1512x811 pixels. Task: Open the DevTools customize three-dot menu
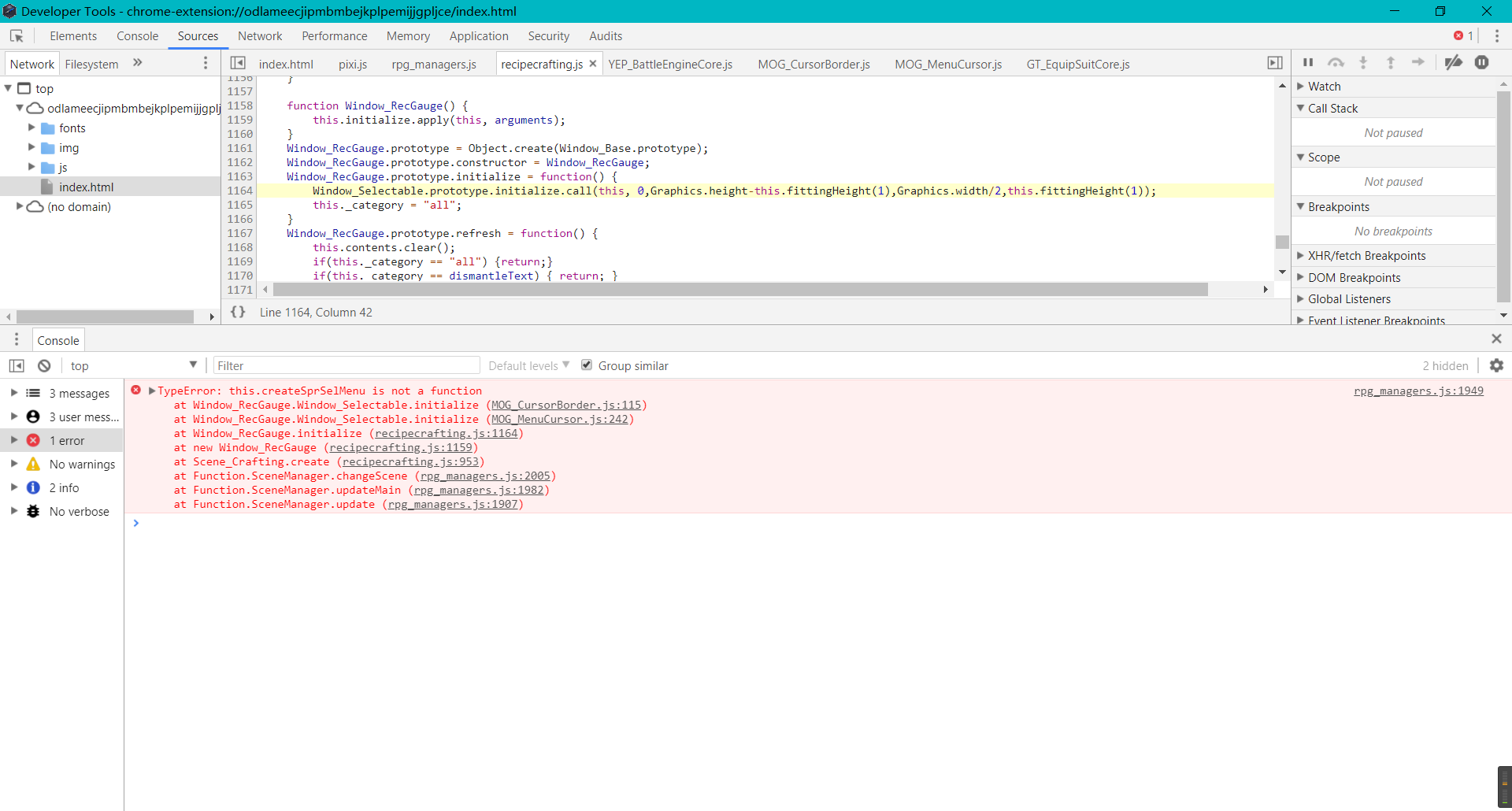click(1497, 36)
